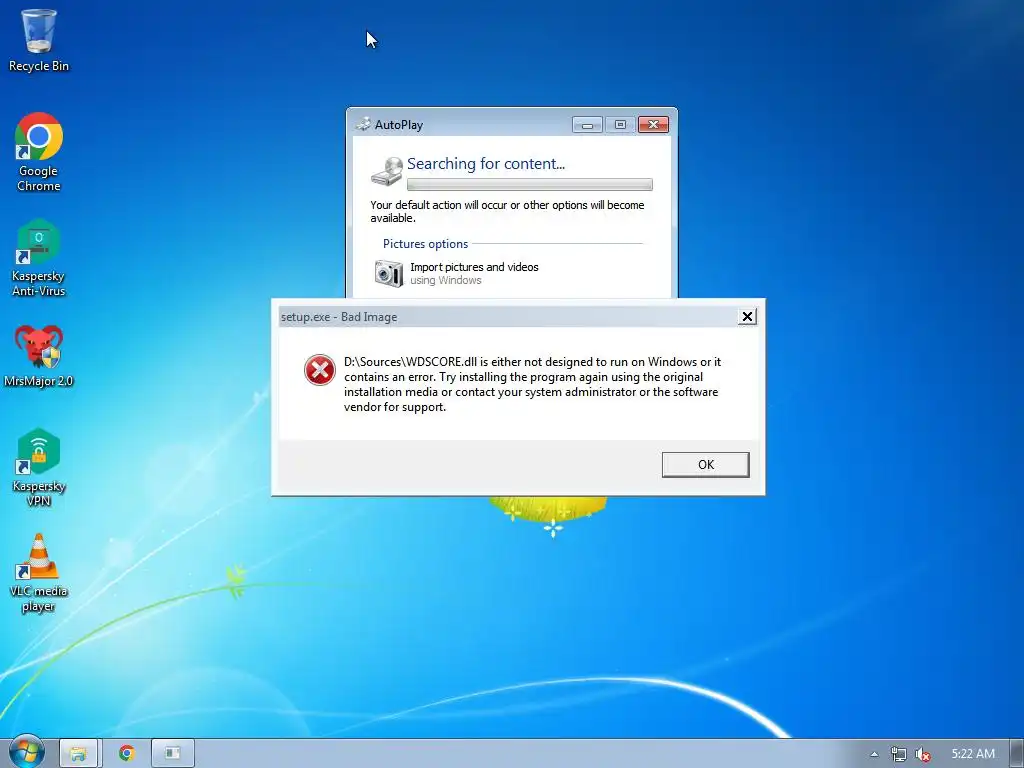Click the WDSCORE.dll error message text
The height and width of the screenshot is (768, 1024).
[532, 384]
